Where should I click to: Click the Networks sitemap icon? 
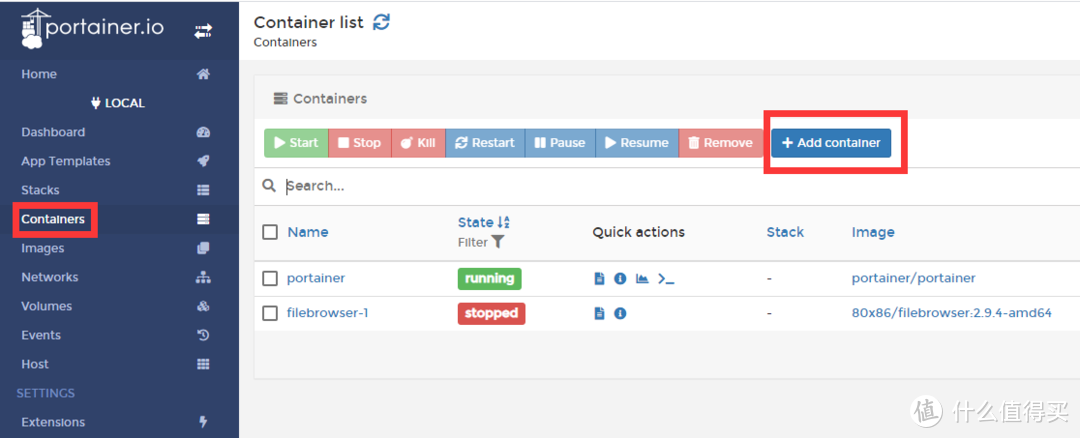click(x=203, y=277)
